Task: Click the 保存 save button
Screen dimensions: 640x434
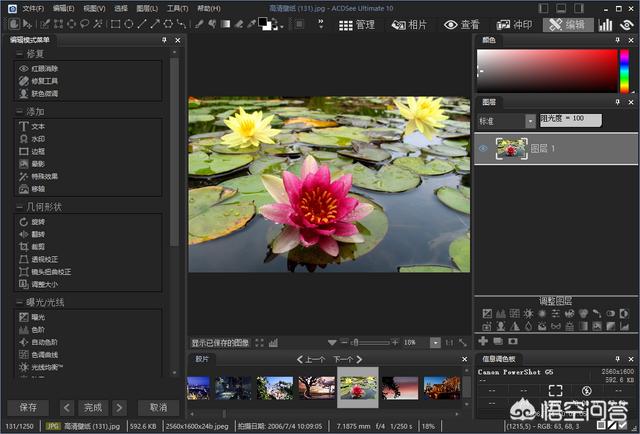Action: [28, 407]
